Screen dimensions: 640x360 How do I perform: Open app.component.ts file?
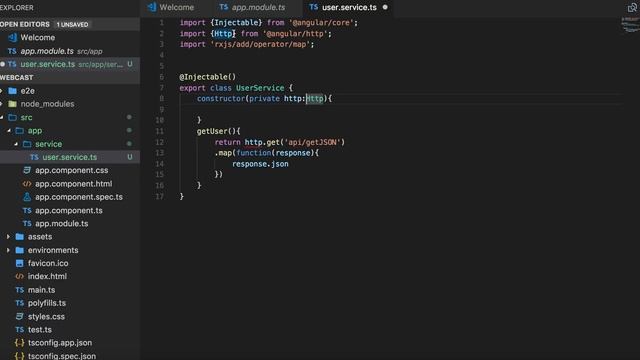pos(70,211)
